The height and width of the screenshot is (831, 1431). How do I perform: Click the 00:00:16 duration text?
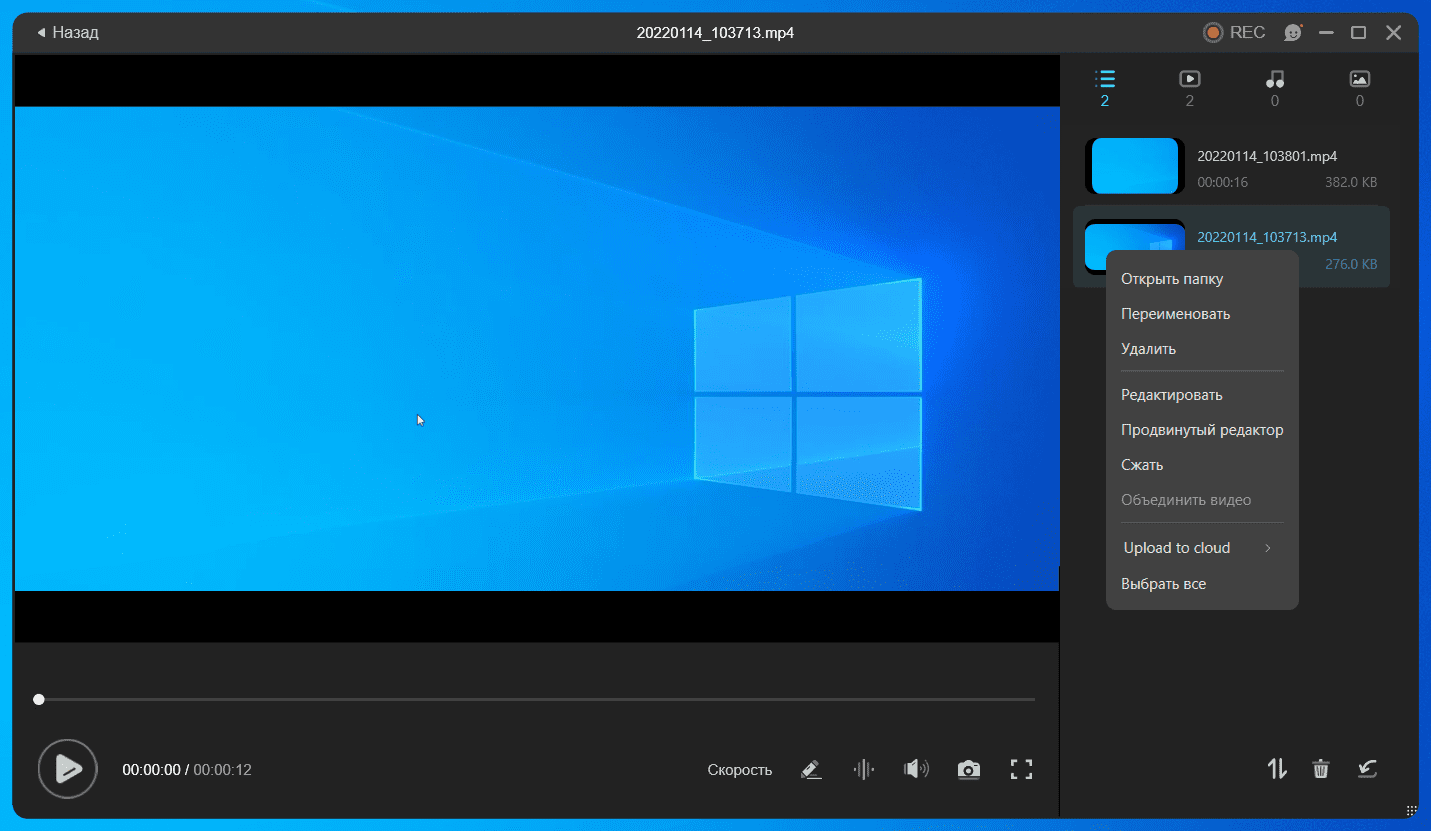click(1222, 183)
